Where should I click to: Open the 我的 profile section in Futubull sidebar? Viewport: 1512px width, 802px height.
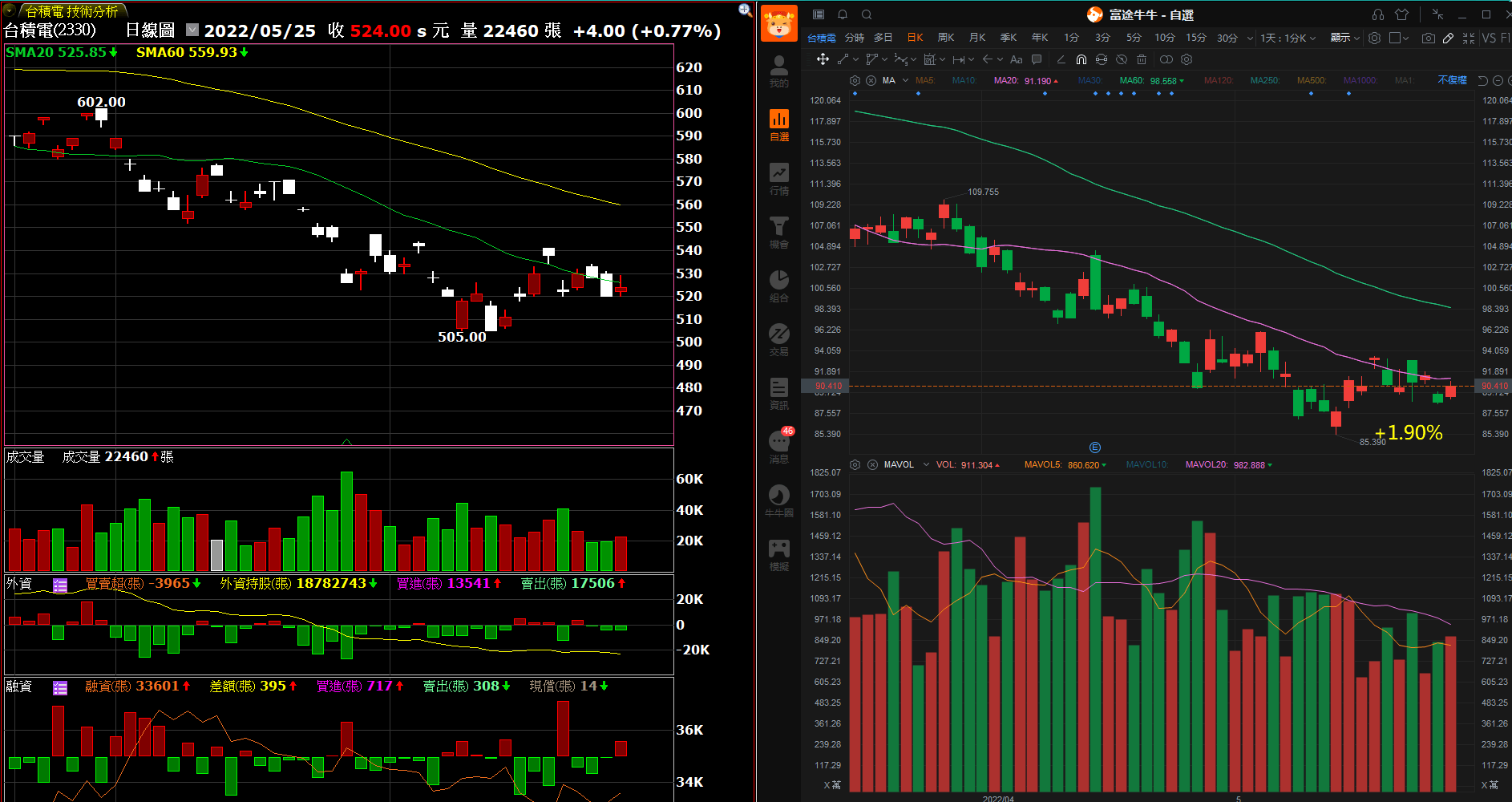click(x=778, y=71)
